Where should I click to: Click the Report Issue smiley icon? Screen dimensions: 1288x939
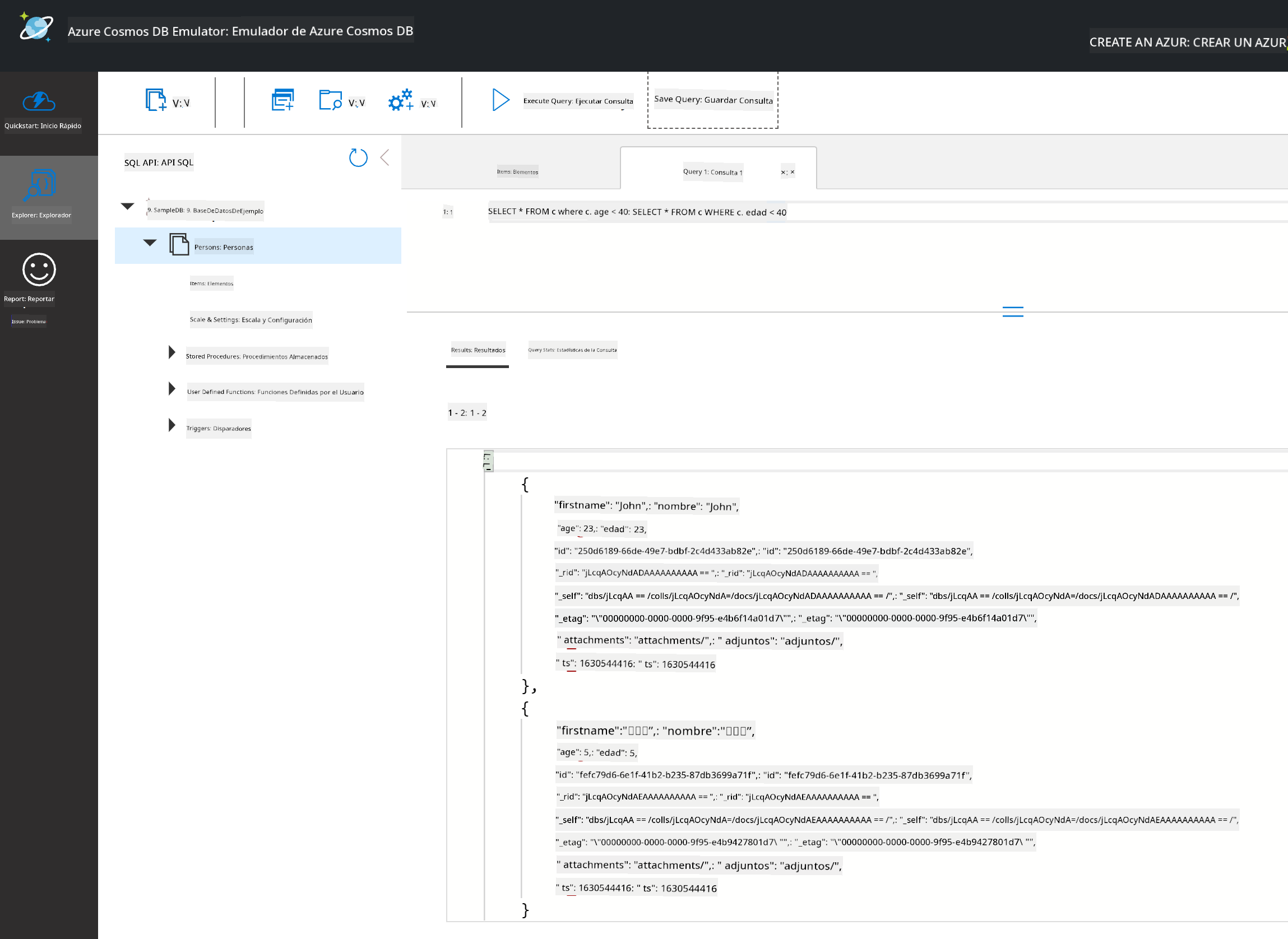click(x=39, y=269)
